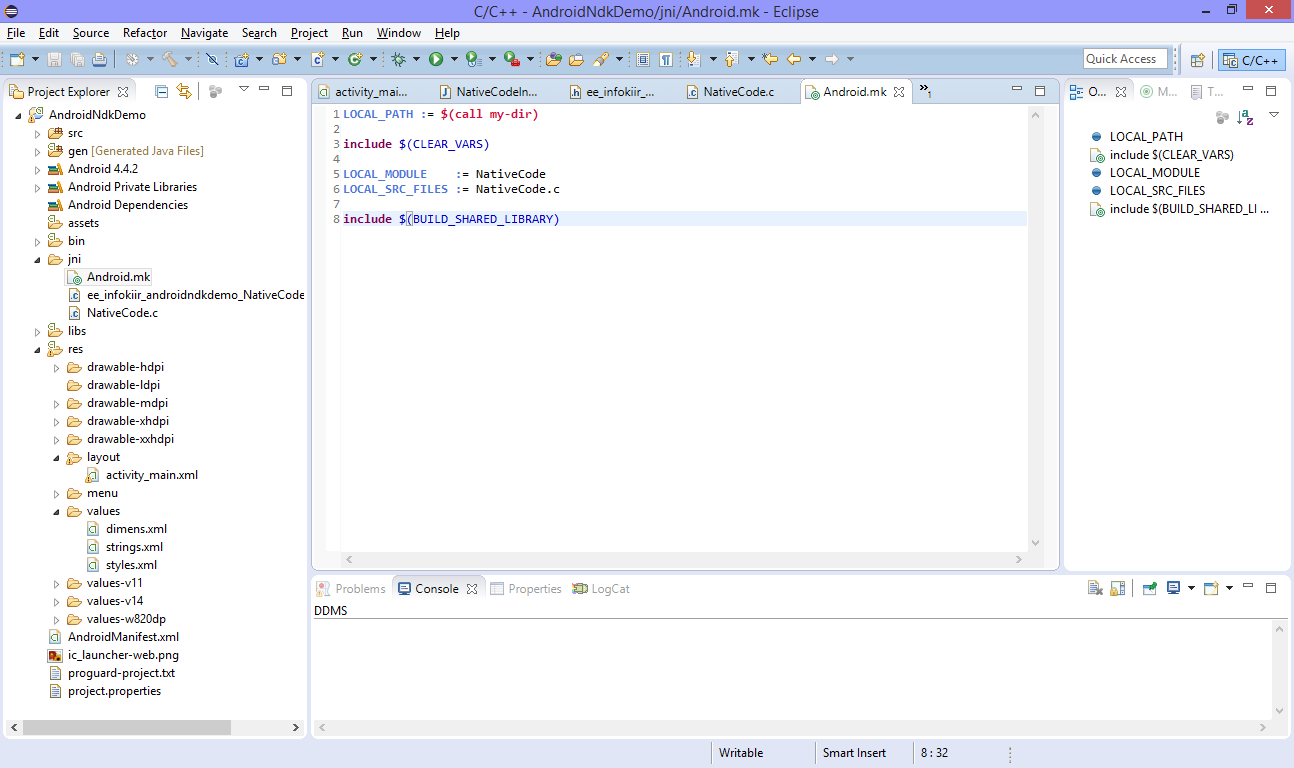Screen dimensions: 1294x768
Task: Click the Print icon in the toolbar
Action: [100, 60]
